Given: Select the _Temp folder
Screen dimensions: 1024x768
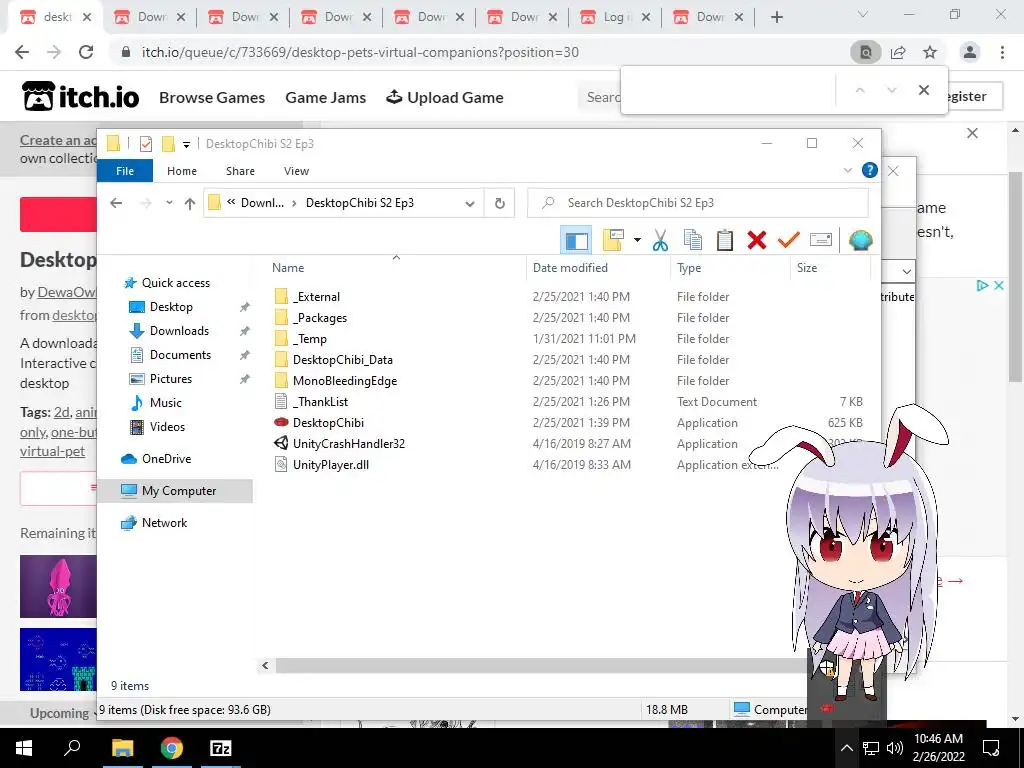Looking at the screenshot, I should pos(310,339).
